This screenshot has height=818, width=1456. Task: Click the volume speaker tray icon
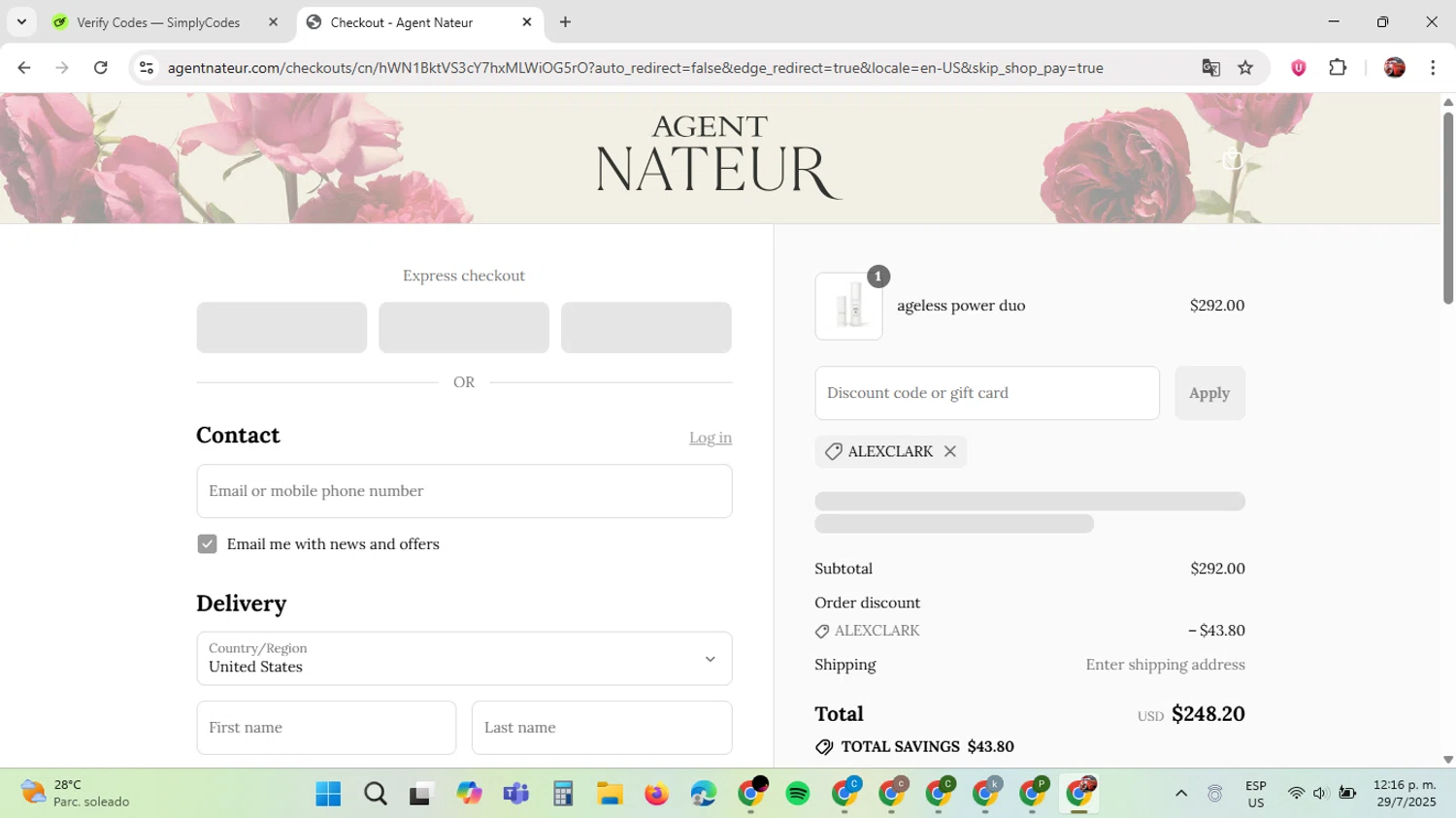tap(1320, 794)
